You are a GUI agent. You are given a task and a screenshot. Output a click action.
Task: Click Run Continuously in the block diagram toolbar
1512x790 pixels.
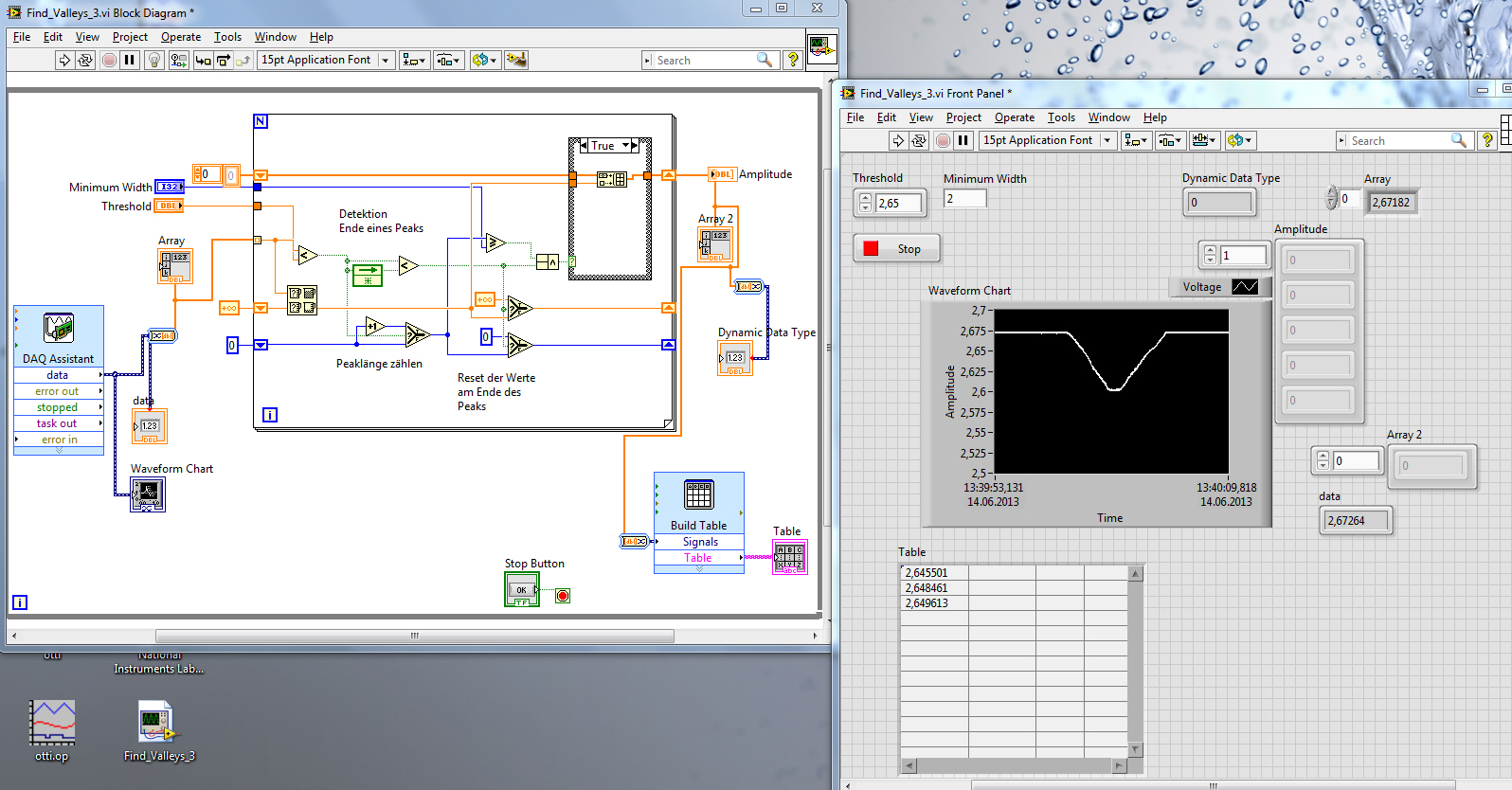click(85, 60)
